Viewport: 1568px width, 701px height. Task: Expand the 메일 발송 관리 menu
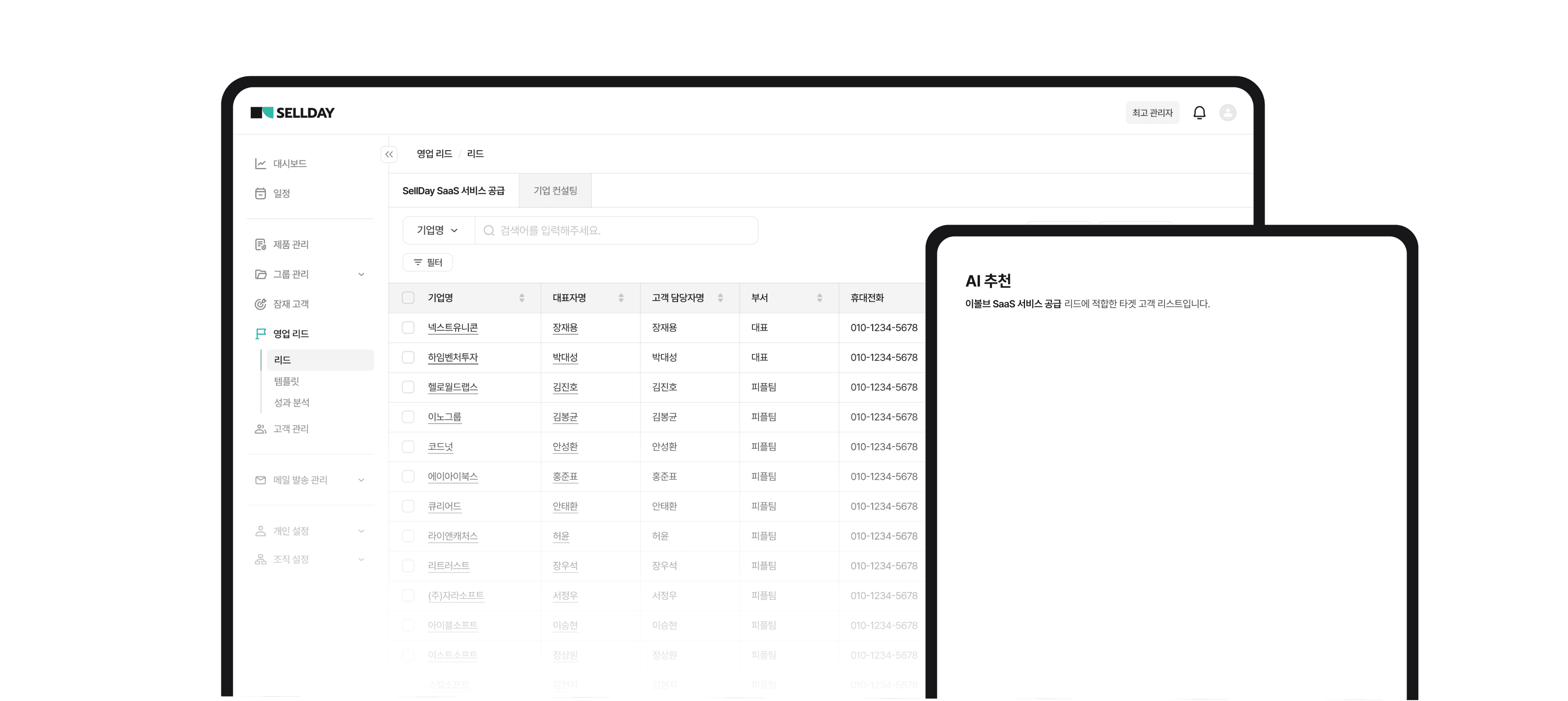pyautogui.click(x=361, y=480)
